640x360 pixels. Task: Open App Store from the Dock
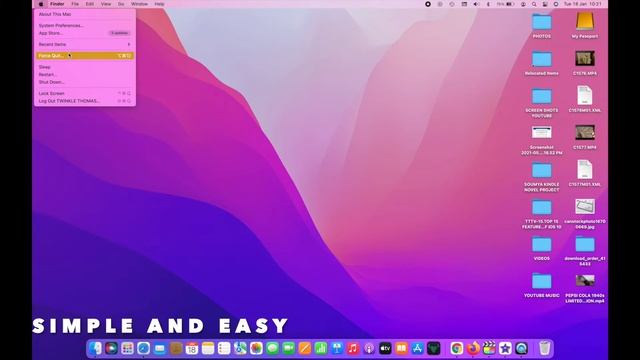418,348
